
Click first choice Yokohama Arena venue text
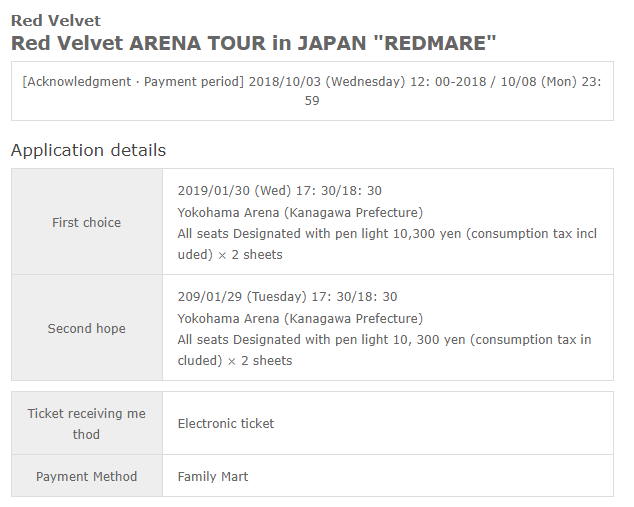tap(300, 212)
